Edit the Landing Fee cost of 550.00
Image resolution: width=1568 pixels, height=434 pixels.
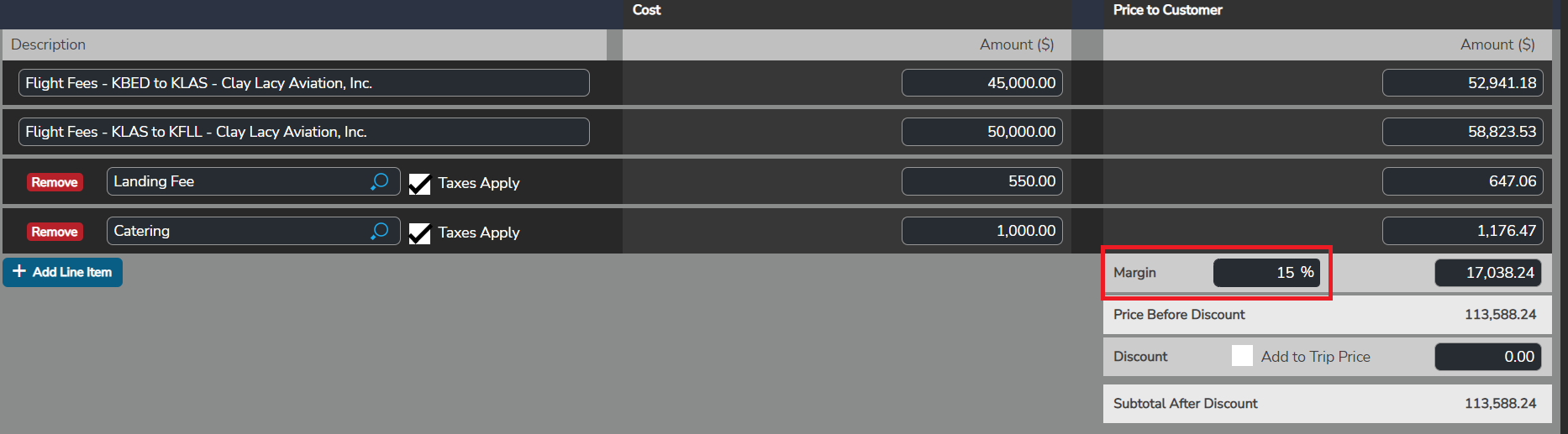click(x=981, y=181)
